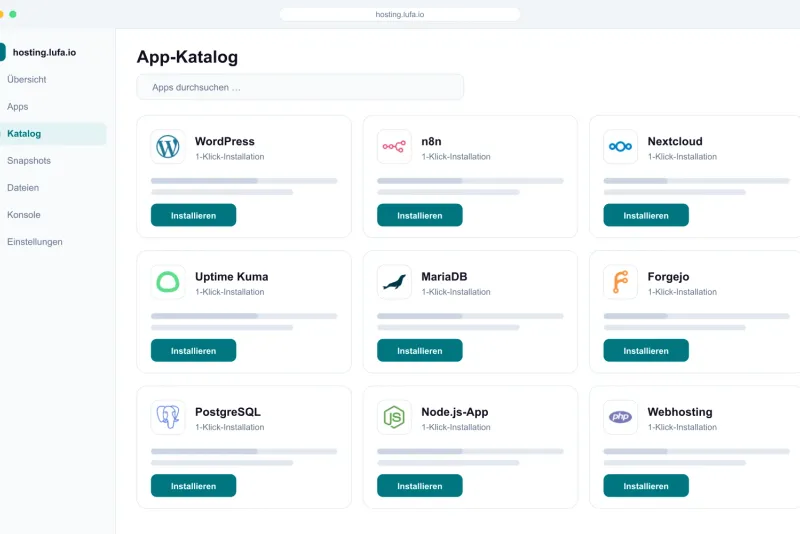Install the Node.js-App
800x534 pixels.
[420, 486]
